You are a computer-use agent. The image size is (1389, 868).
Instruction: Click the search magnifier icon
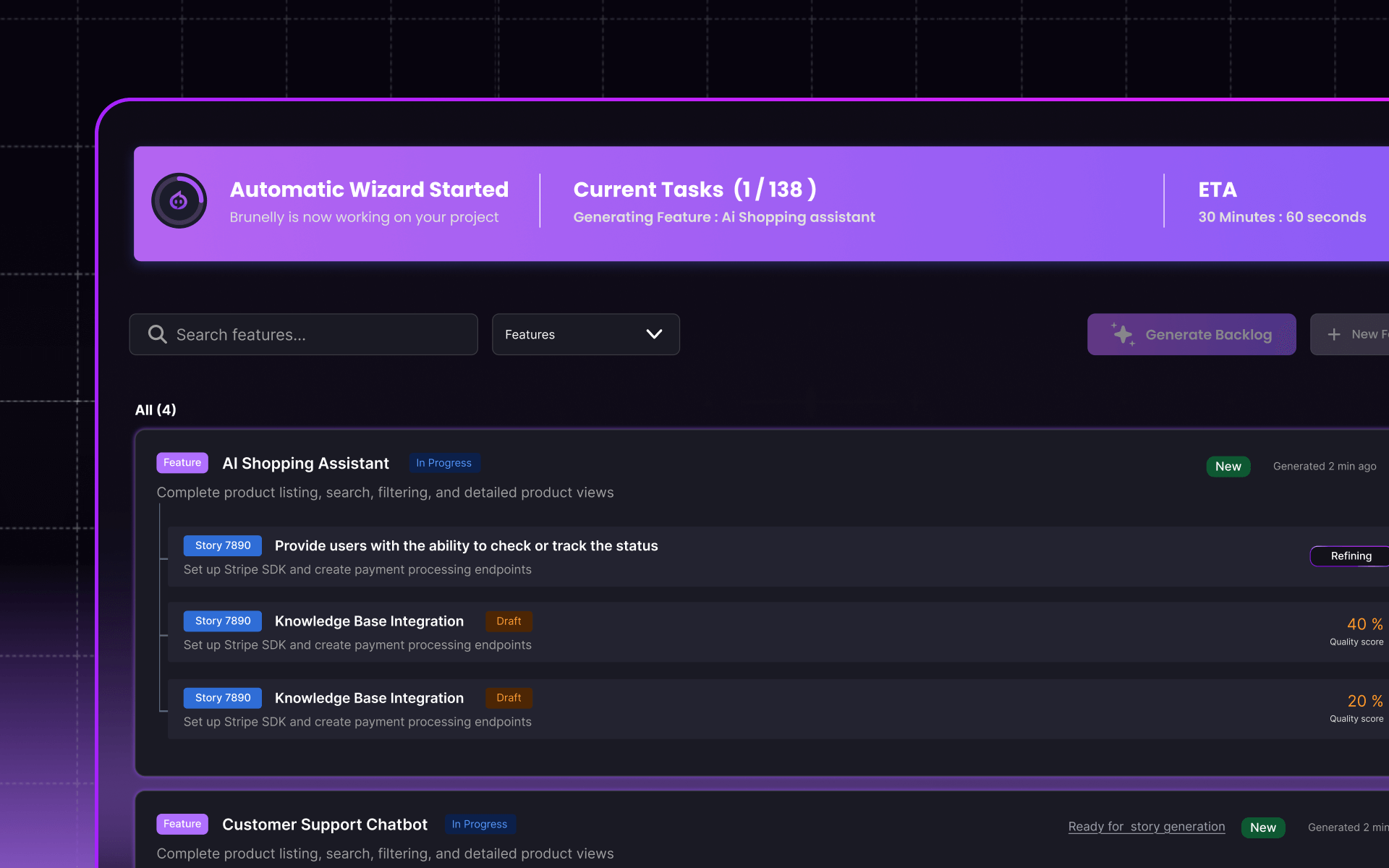point(157,334)
